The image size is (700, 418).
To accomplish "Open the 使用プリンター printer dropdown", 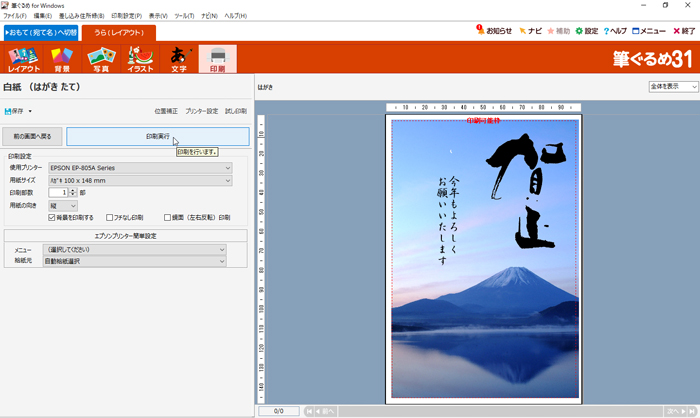I will pos(139,168).
